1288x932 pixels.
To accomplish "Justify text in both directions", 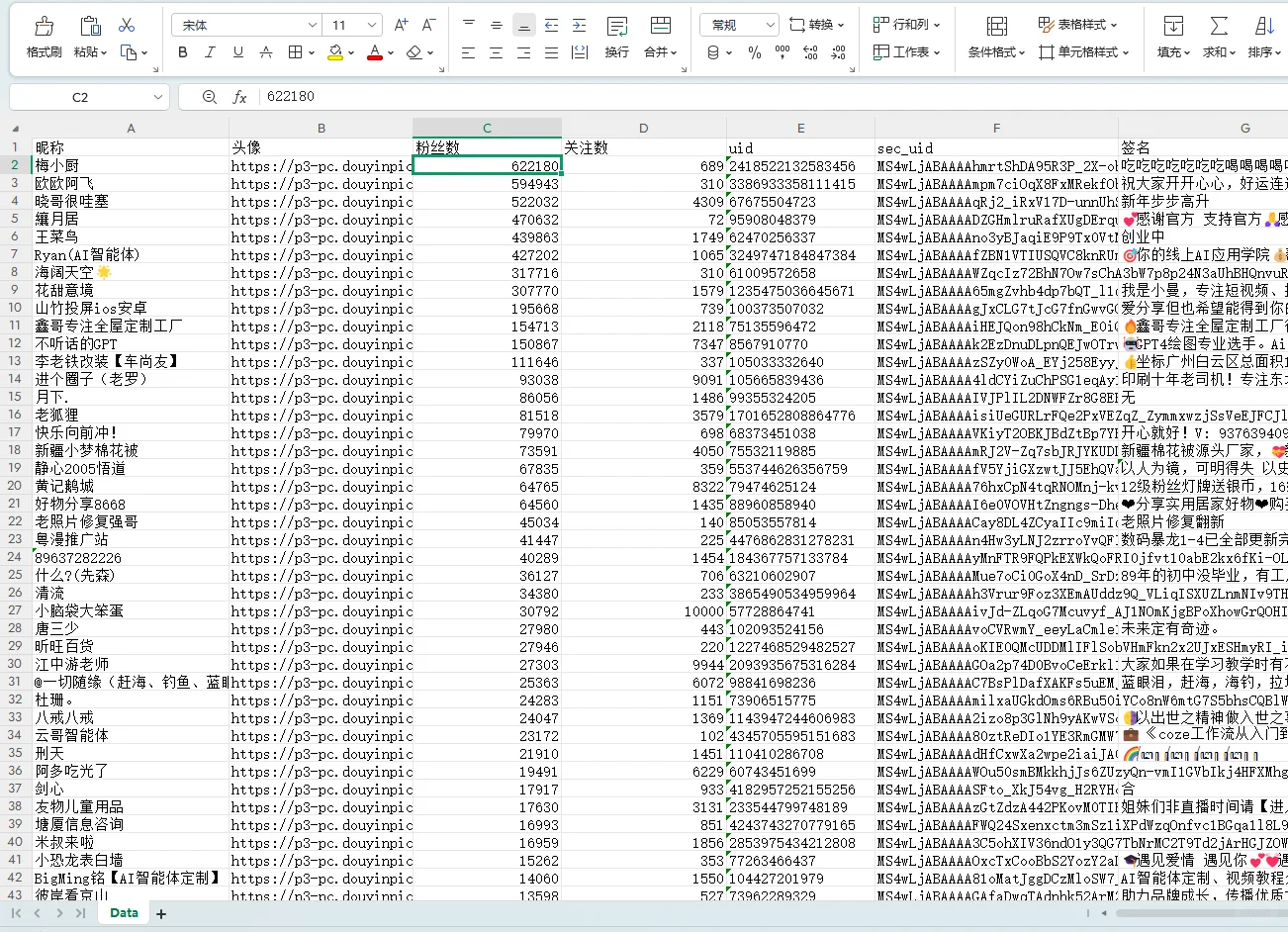I will (x=551, y=52).
